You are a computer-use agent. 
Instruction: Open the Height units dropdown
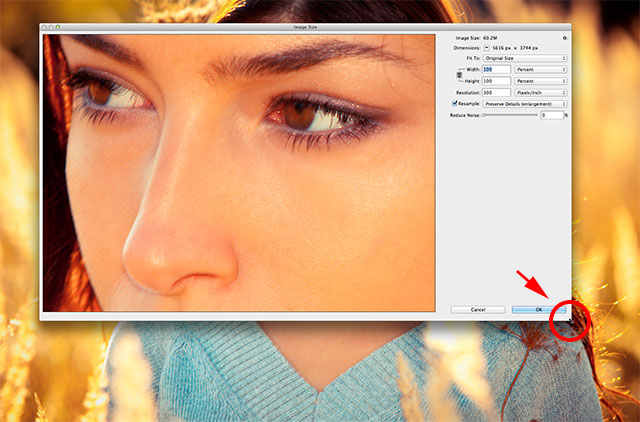[x=541, y=80]
